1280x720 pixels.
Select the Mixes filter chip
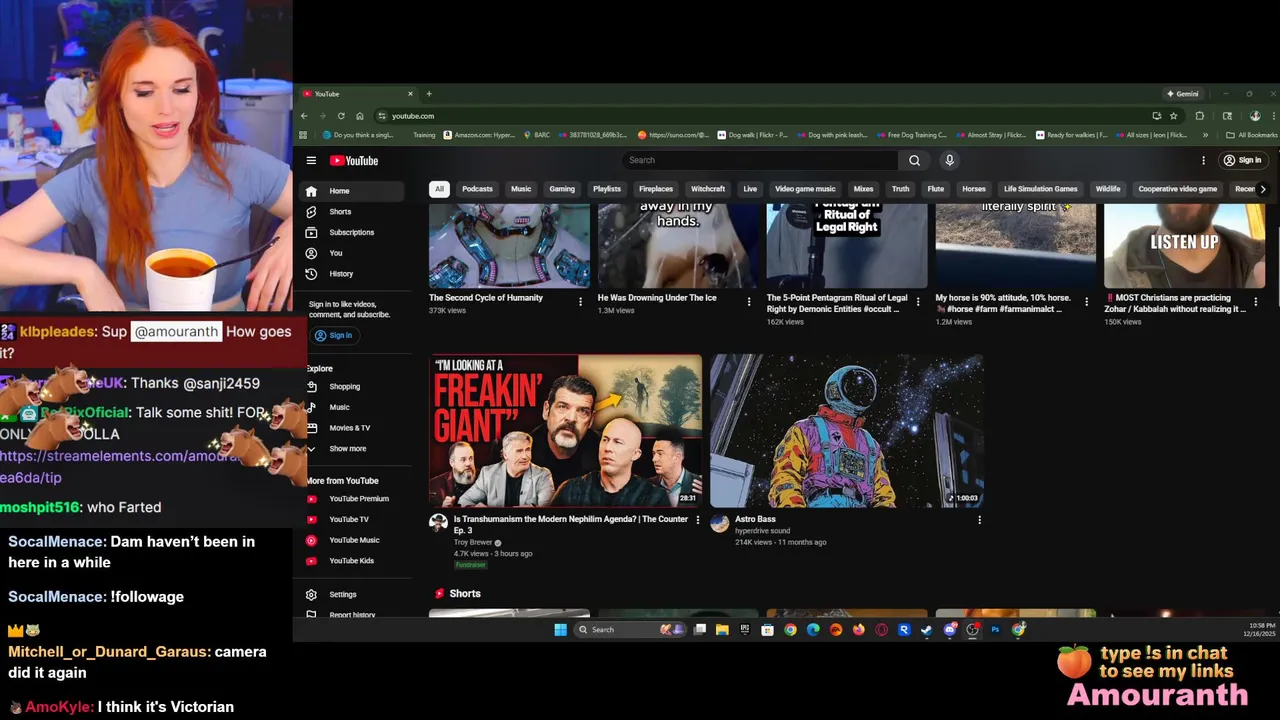[x=863, y=189]
